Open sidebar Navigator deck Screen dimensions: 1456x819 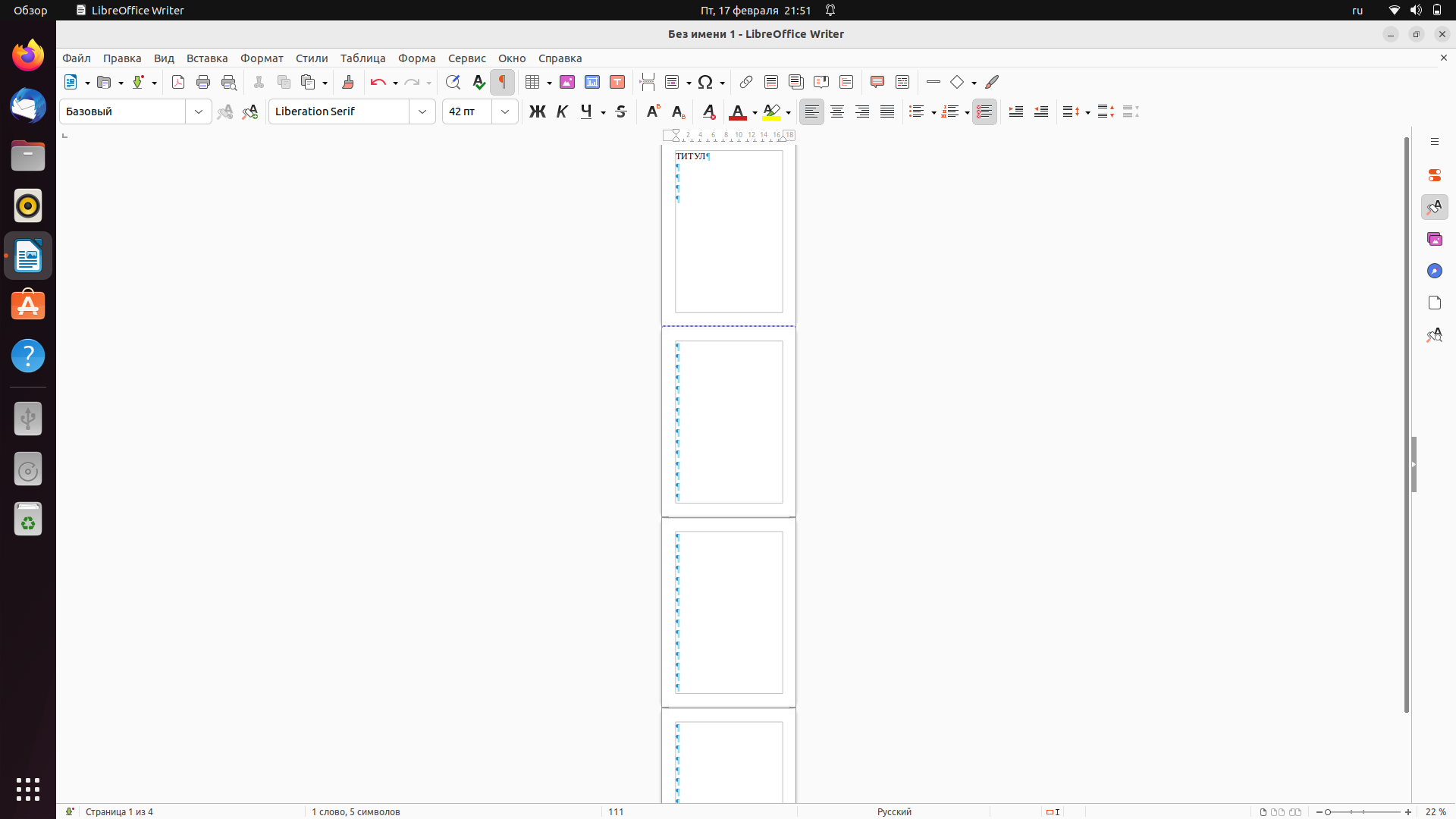tap(1434, 271)
